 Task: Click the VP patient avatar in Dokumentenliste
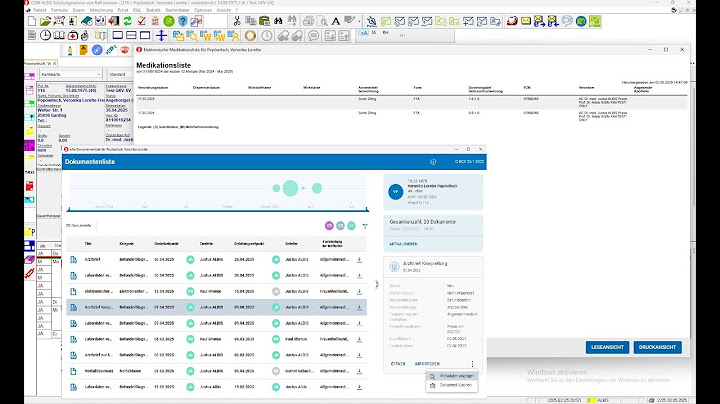[x=395, y=191]
